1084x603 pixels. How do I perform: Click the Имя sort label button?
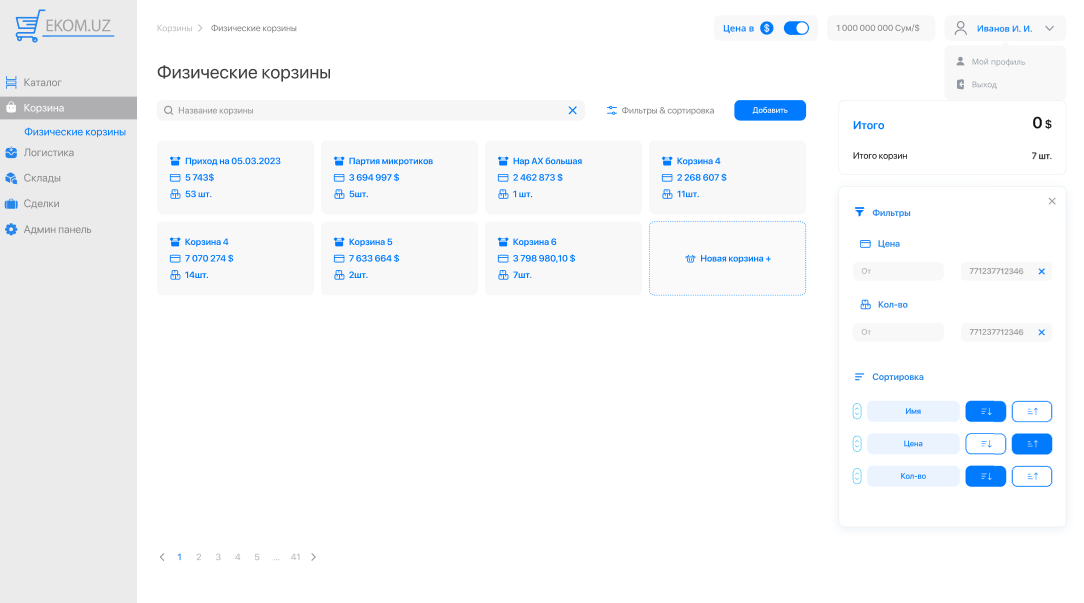click(913, 411)
